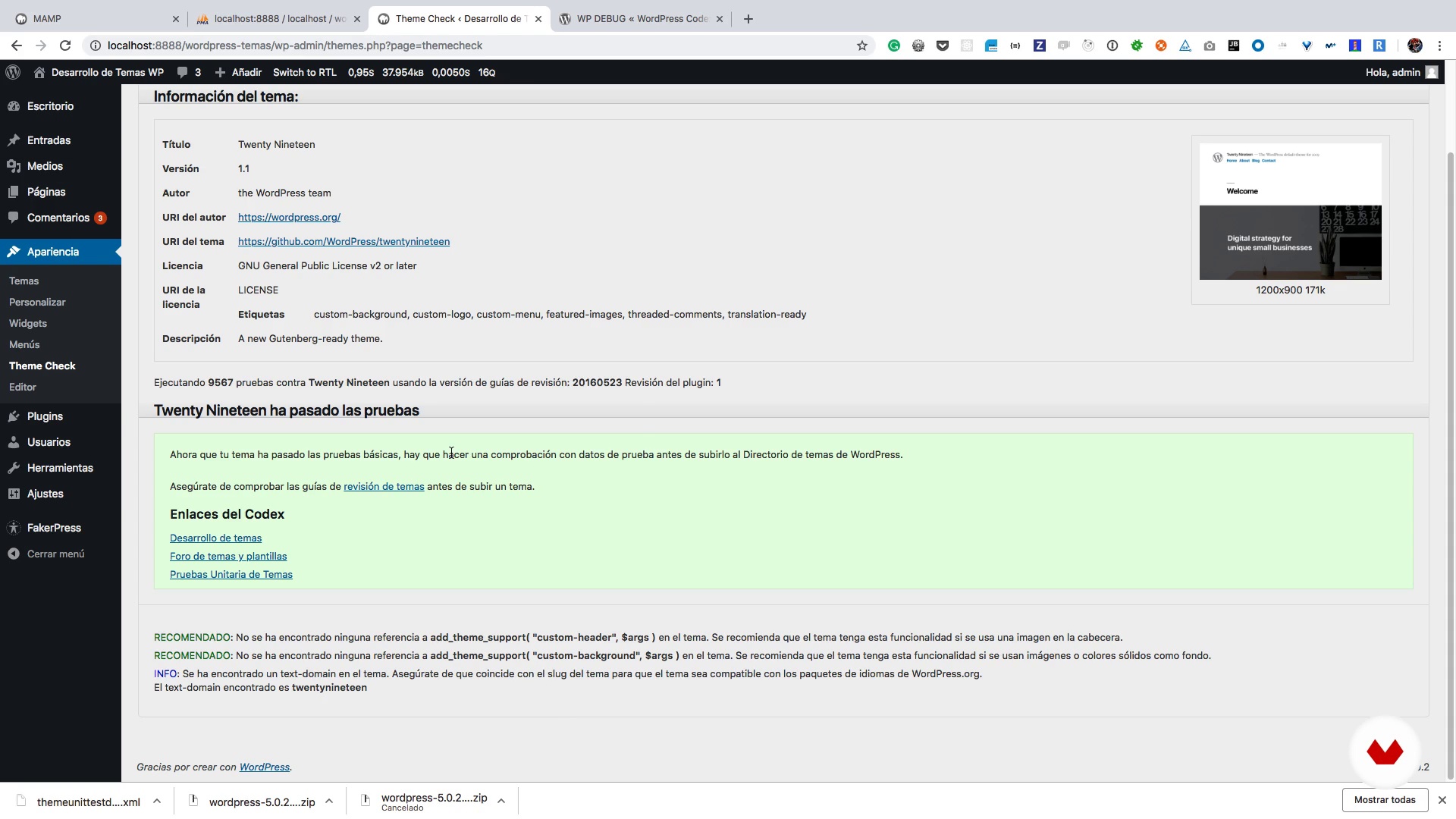Open the WordPress logo menu in admin bar
This screenshot has width=1456, height=819.
click(13, 72)
